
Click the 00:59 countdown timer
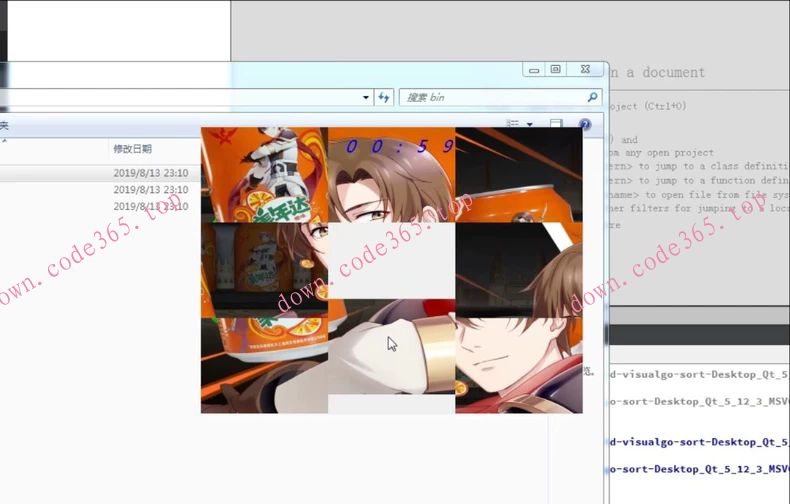[x=398, y=146]
